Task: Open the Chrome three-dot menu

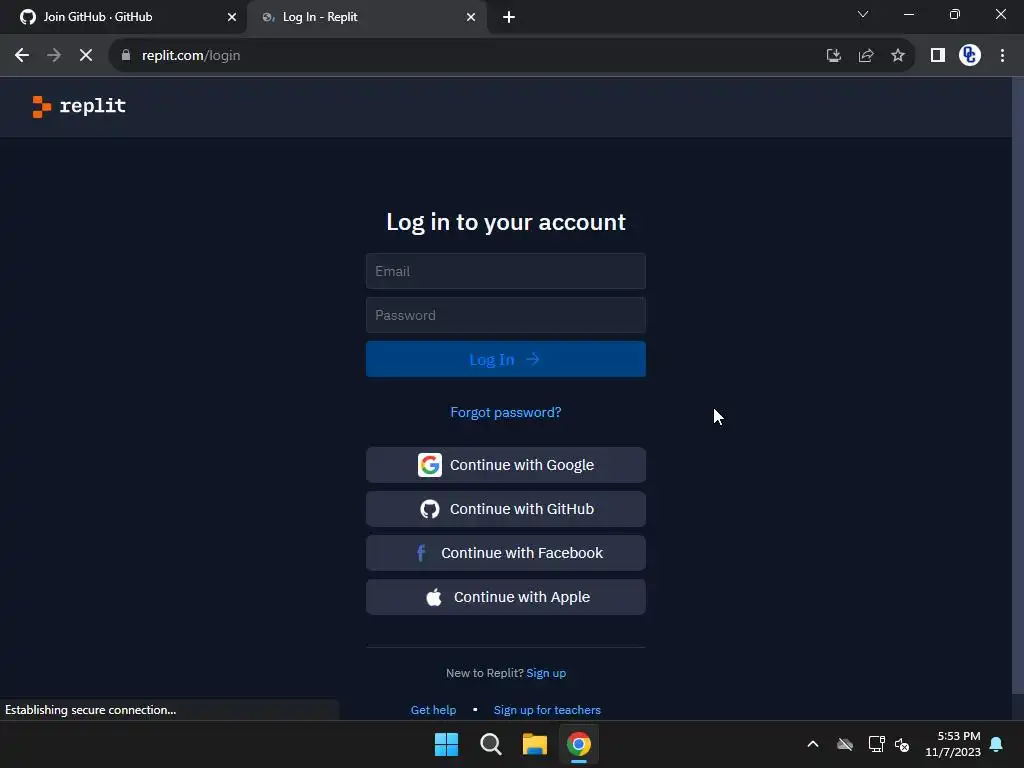Action: coord(1002,56)
